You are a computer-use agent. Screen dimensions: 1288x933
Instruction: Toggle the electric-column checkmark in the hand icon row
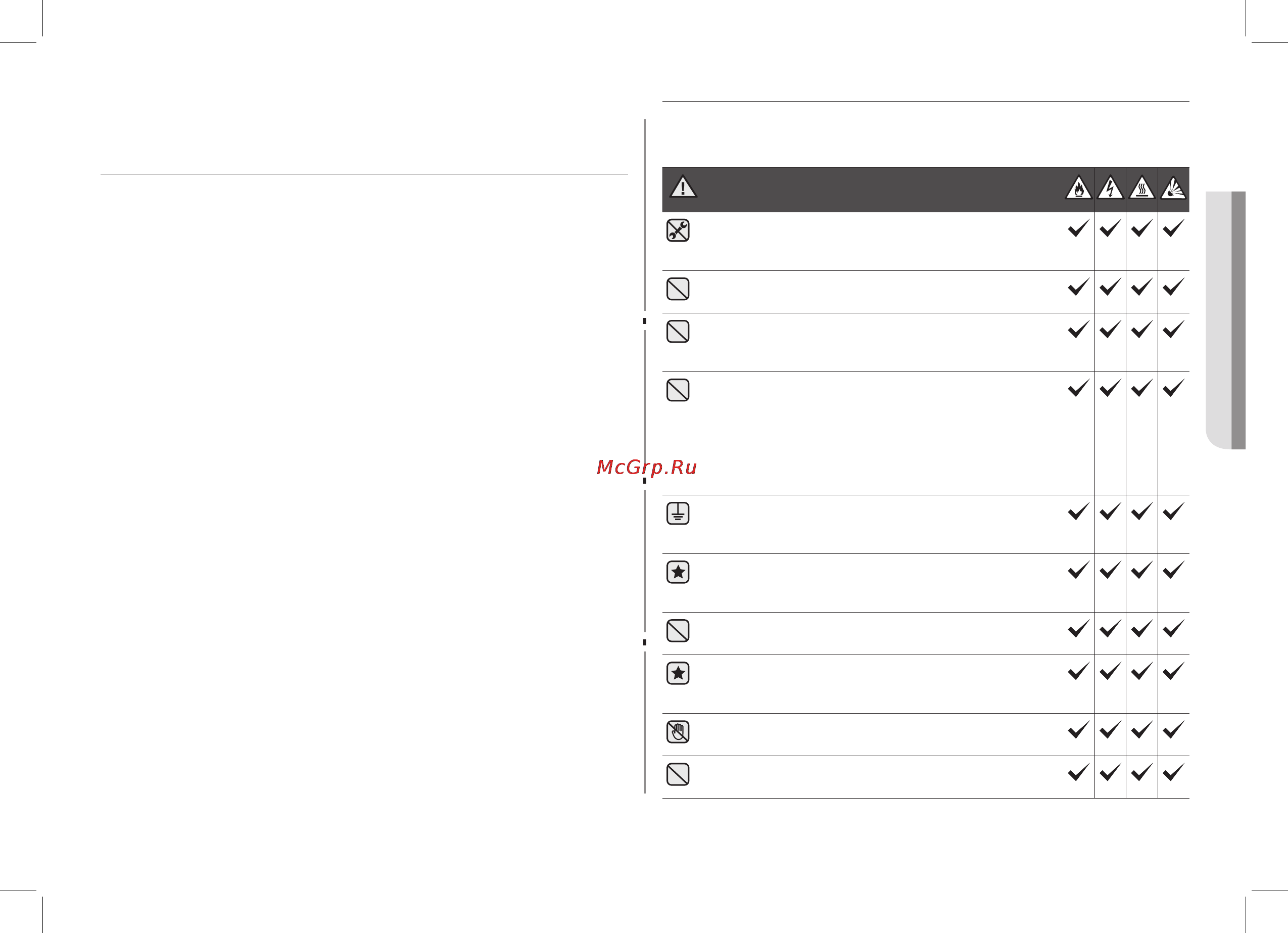pyautogui.click(x=1110, y=730)
